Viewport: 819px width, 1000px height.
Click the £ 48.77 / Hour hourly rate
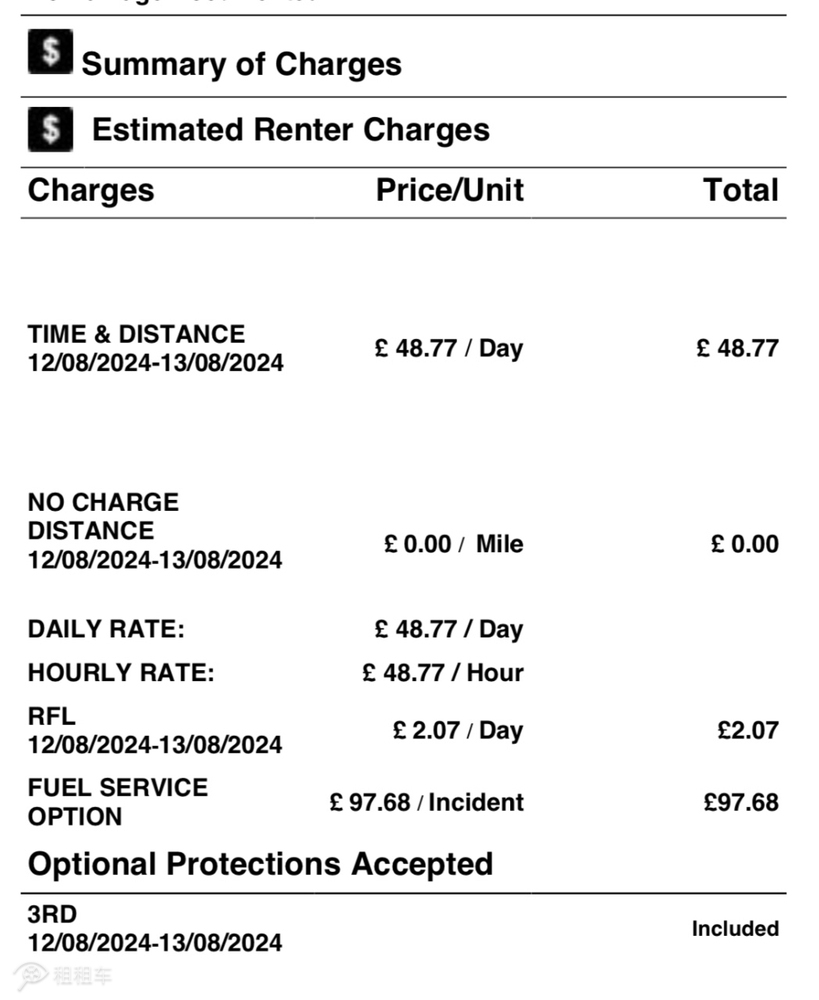click(443, 673)
